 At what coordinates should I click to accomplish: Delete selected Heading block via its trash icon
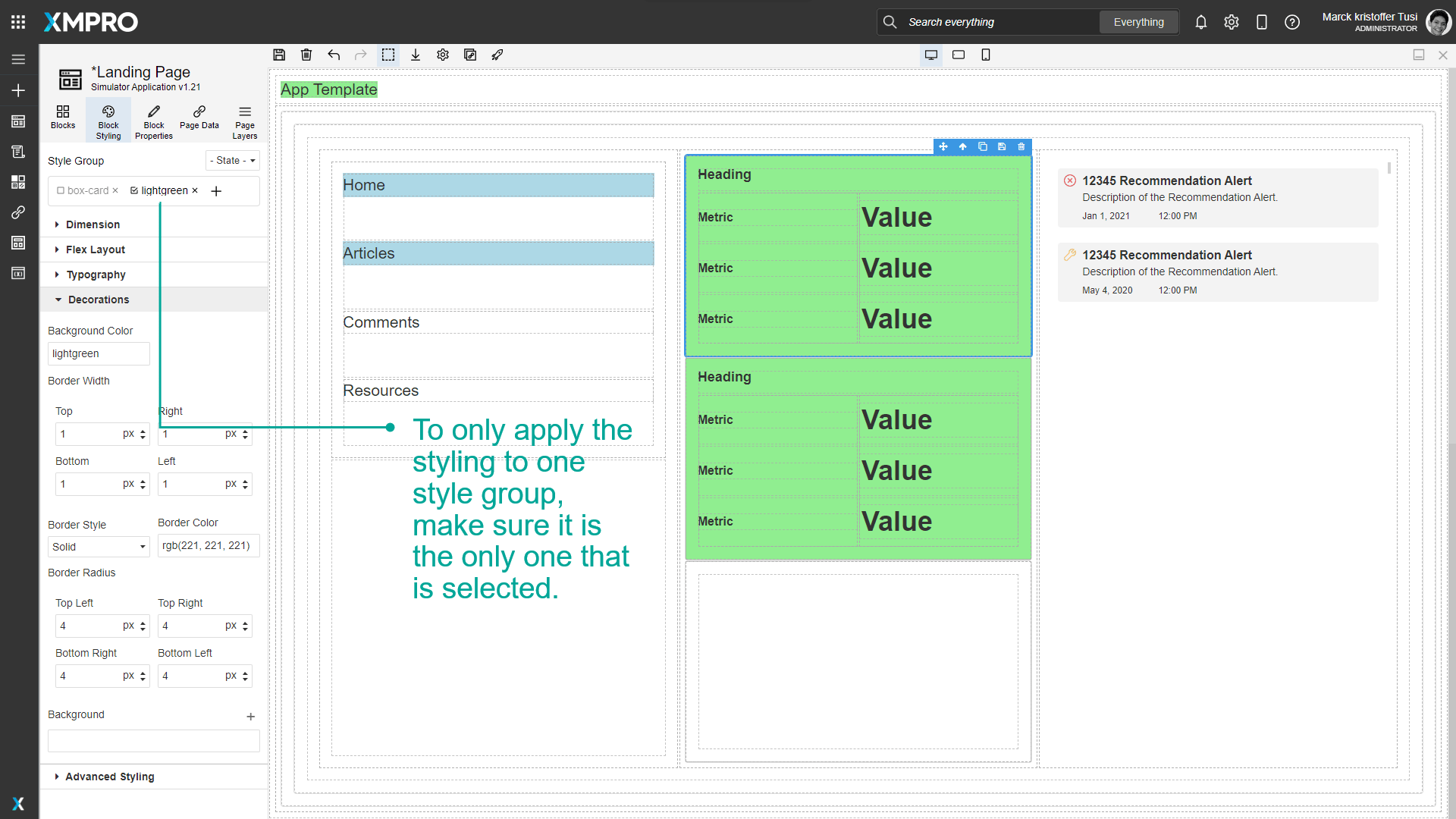click(1021, 146)
